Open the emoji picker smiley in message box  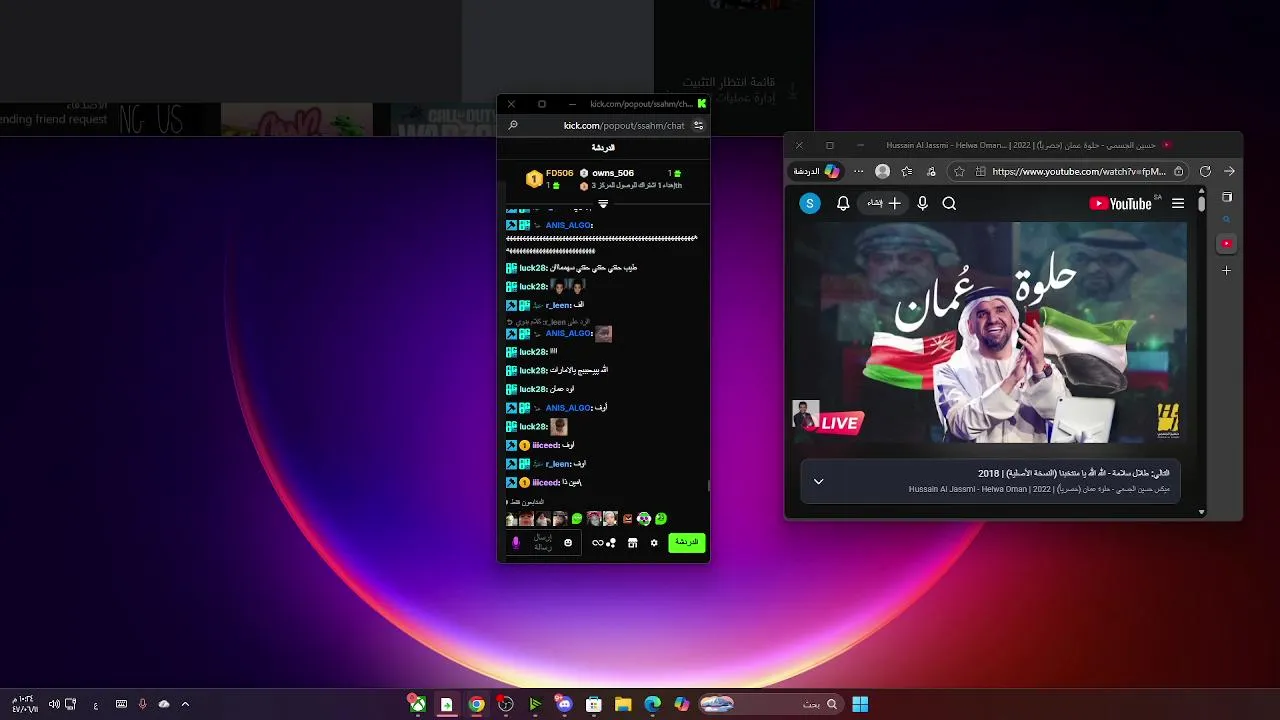(x=568, y=543)
